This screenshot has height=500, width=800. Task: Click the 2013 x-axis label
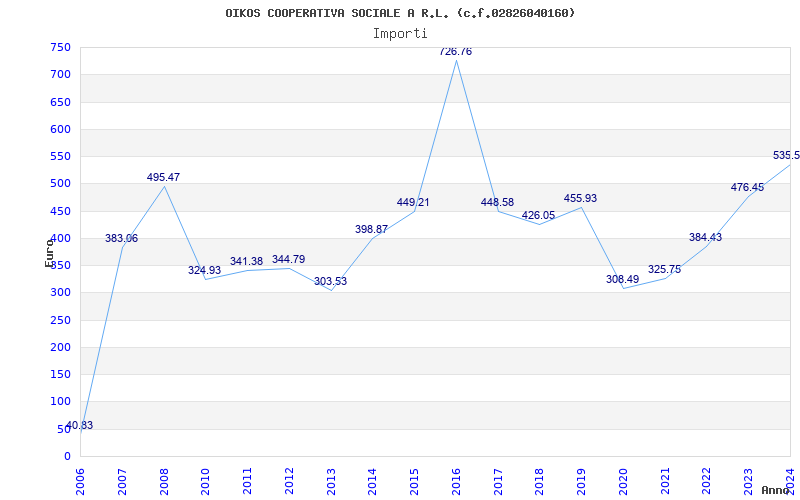pyautogui.click(x=331, y=481)
